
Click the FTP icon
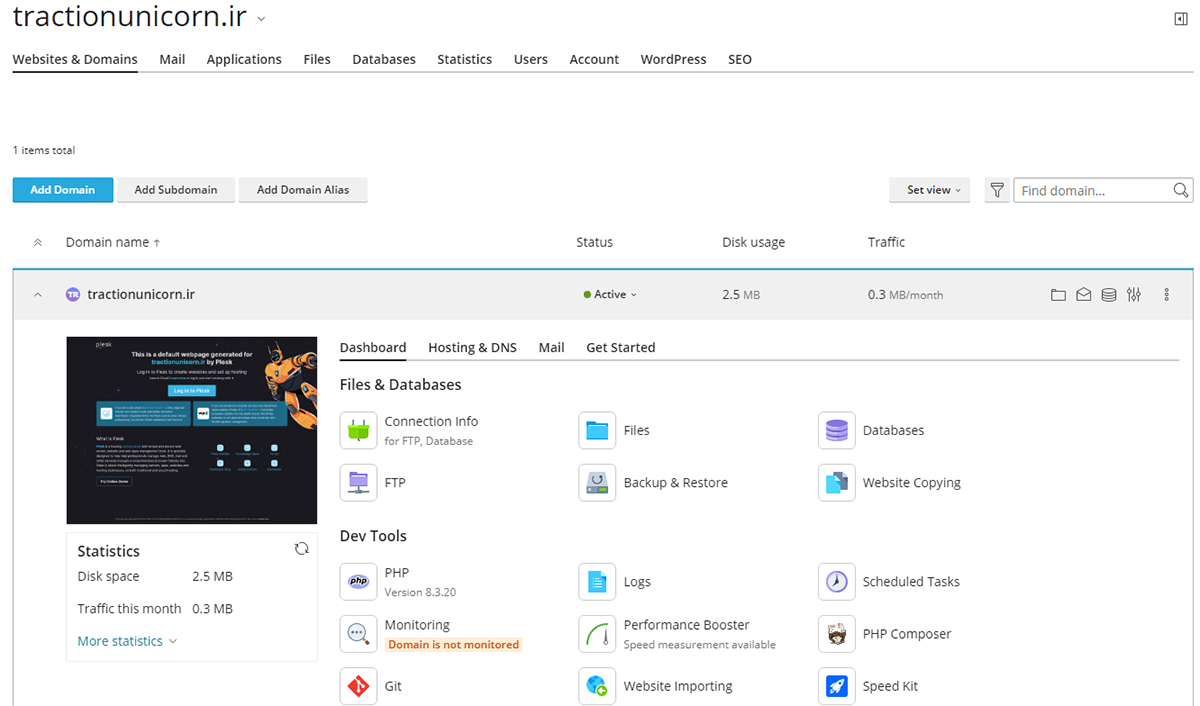(x=358, y=482)
